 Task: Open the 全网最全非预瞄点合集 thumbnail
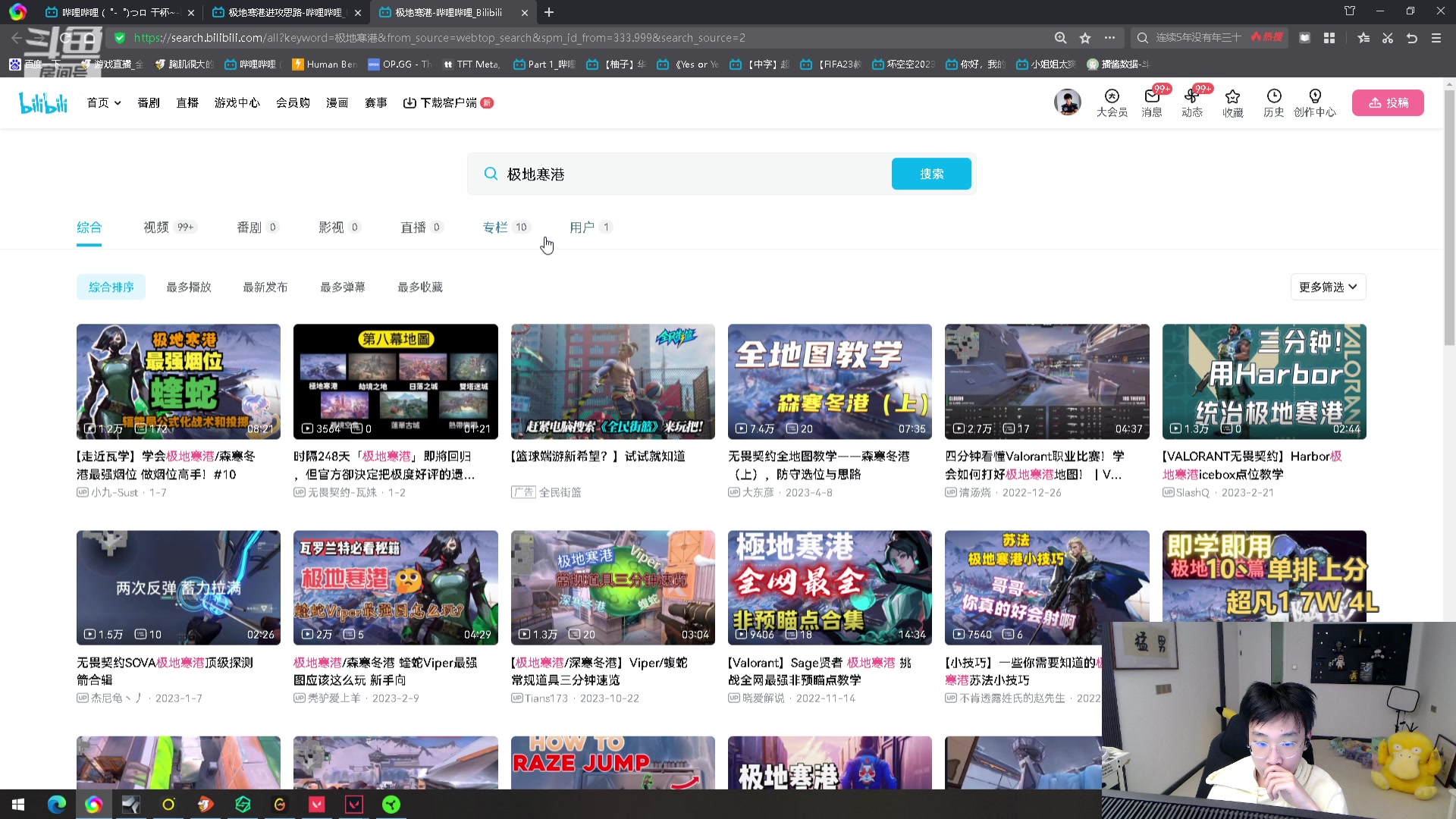830,588
